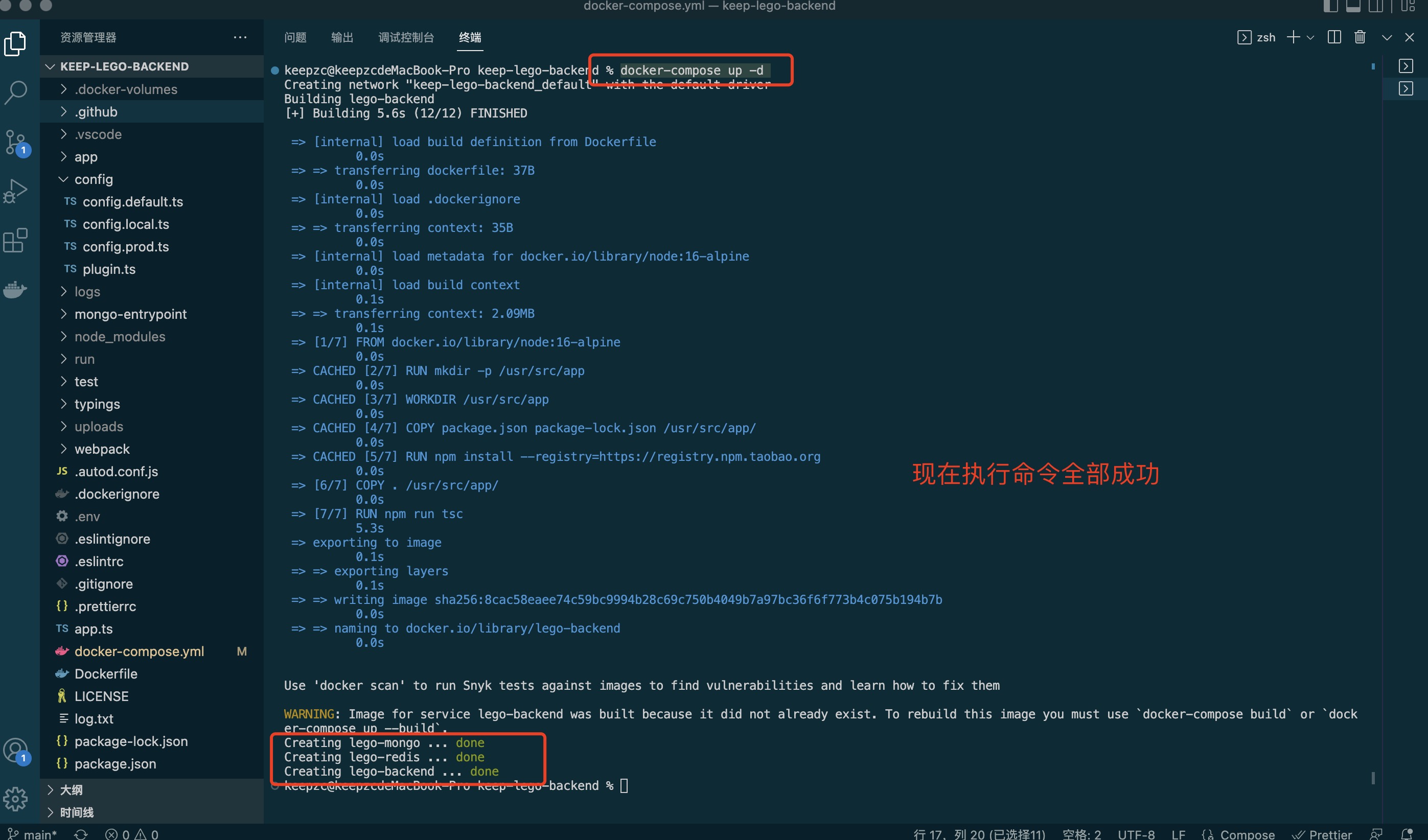Image resolution: width=1428 pixels, height=840 pixels.
Task: Select the zsh terminal label
Action: (1256, 37)
